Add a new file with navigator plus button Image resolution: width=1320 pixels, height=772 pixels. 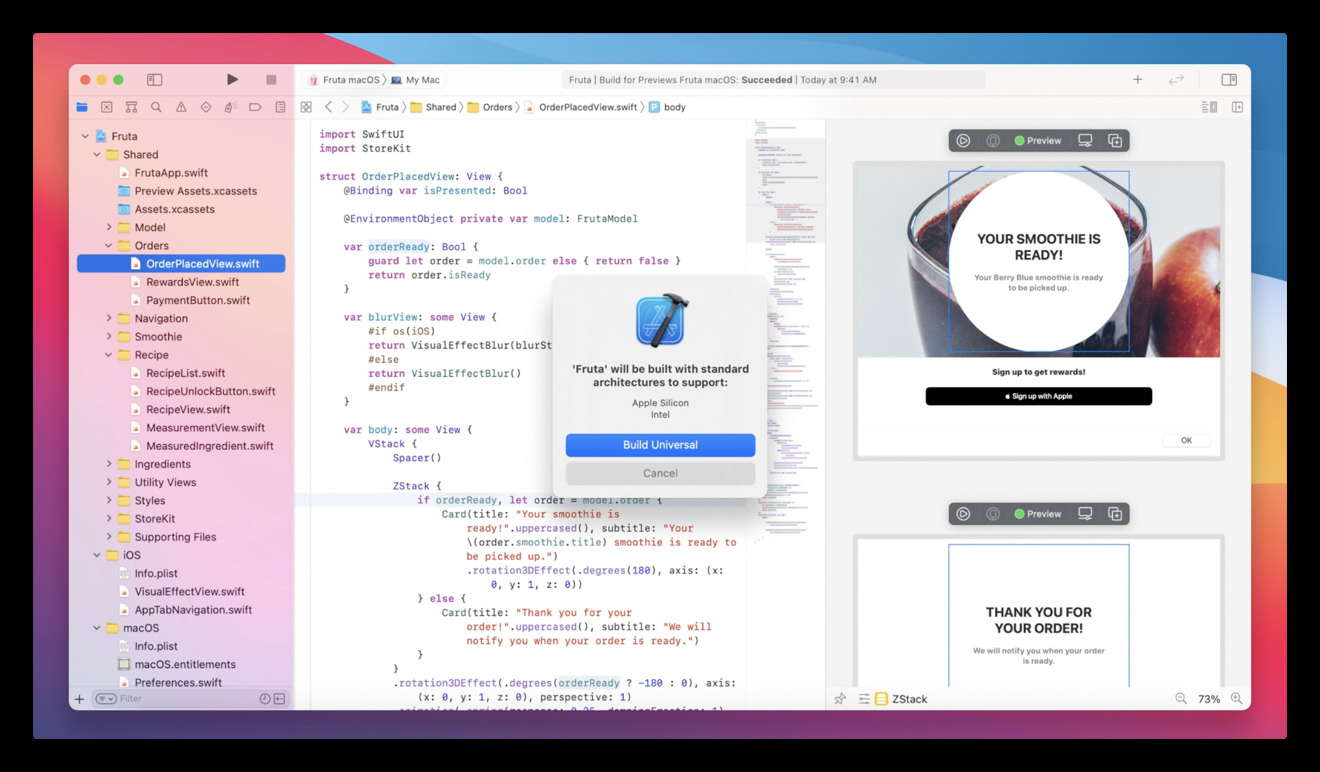coord(79,699)
